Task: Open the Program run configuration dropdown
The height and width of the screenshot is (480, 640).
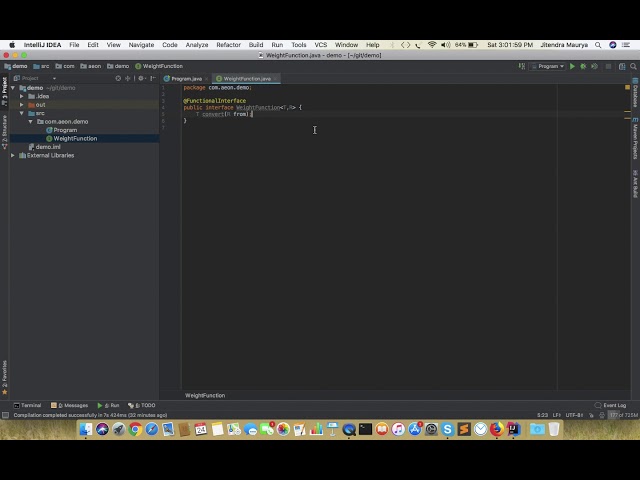Action: click(x=548, y=66)
